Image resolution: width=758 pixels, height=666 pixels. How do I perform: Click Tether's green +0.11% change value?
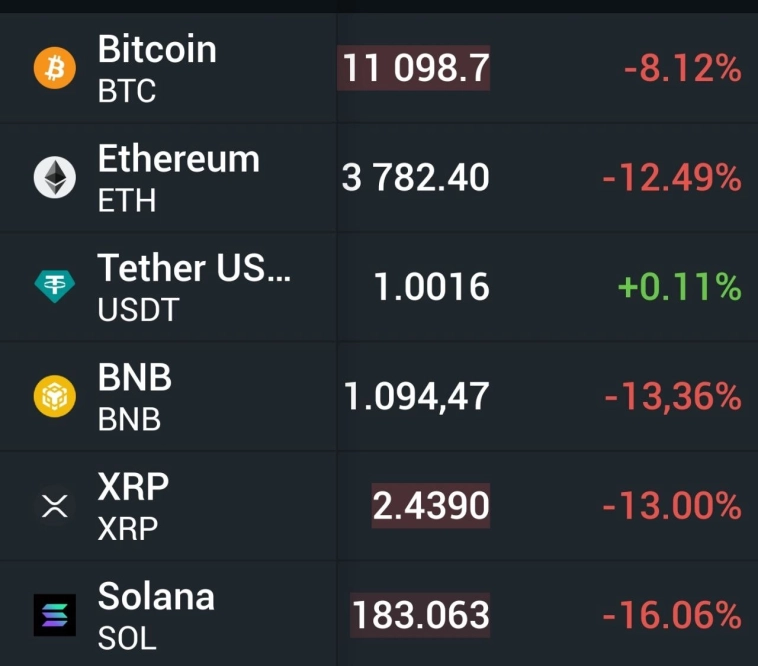click(x=679, y=288)
